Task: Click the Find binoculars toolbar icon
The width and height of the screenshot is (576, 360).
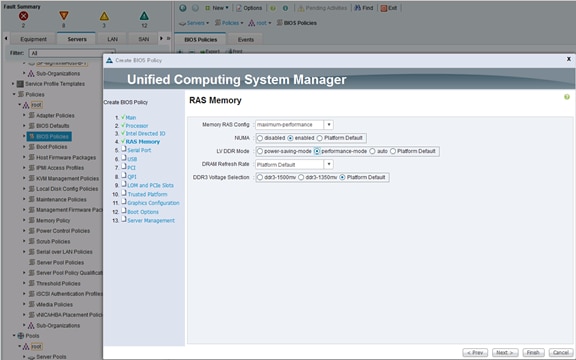Action: point(357,8)
